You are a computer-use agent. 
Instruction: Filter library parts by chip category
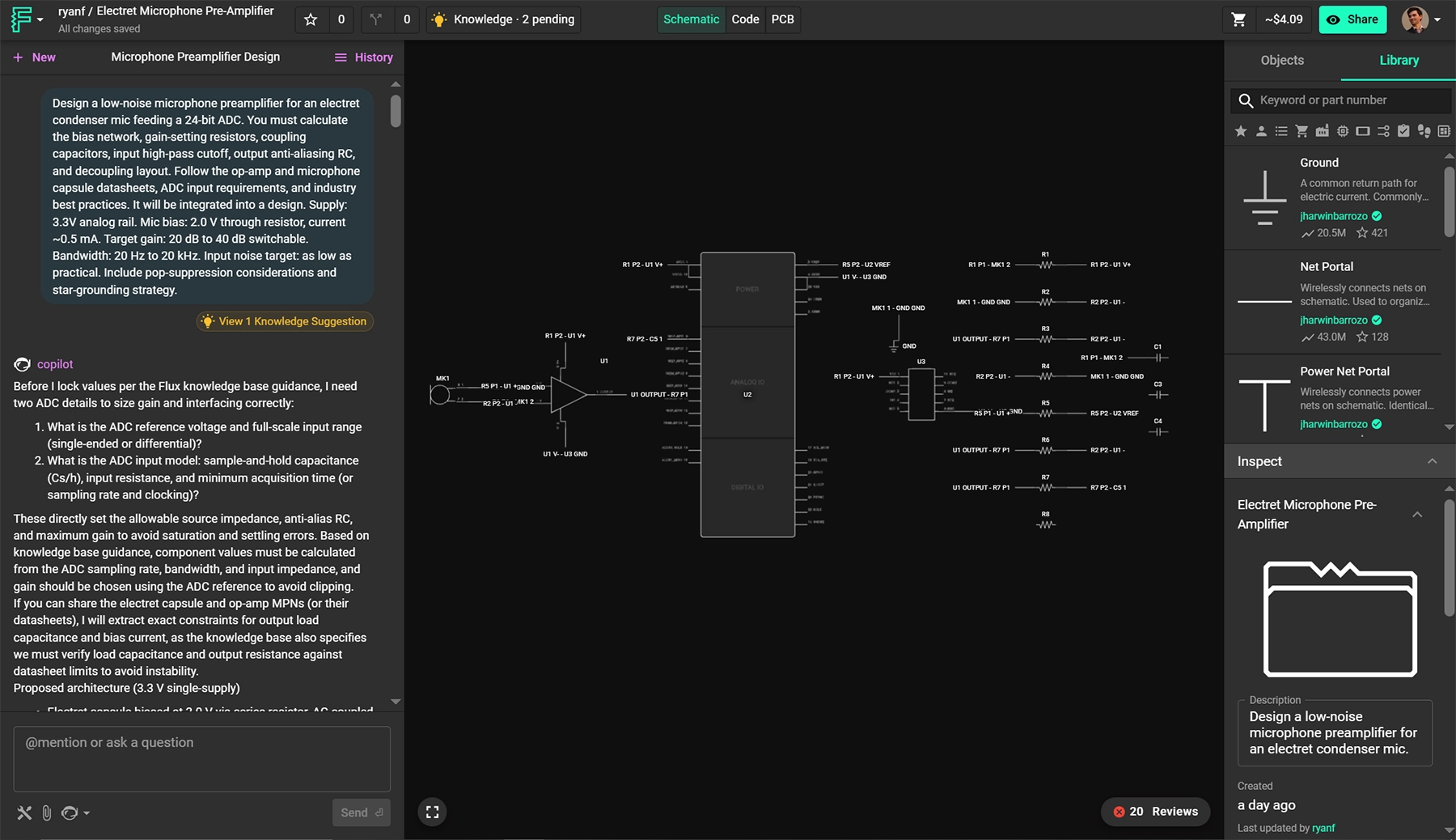[1344, 130]
